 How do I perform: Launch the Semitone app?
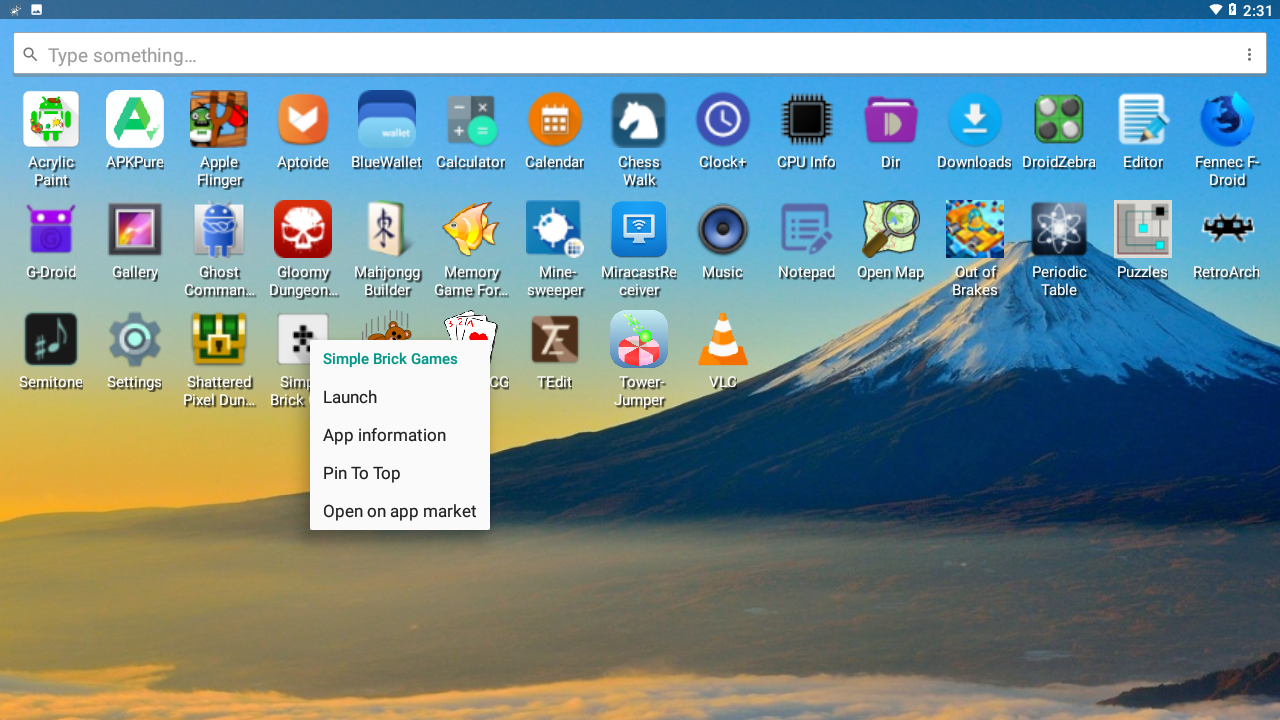point(51,340)
